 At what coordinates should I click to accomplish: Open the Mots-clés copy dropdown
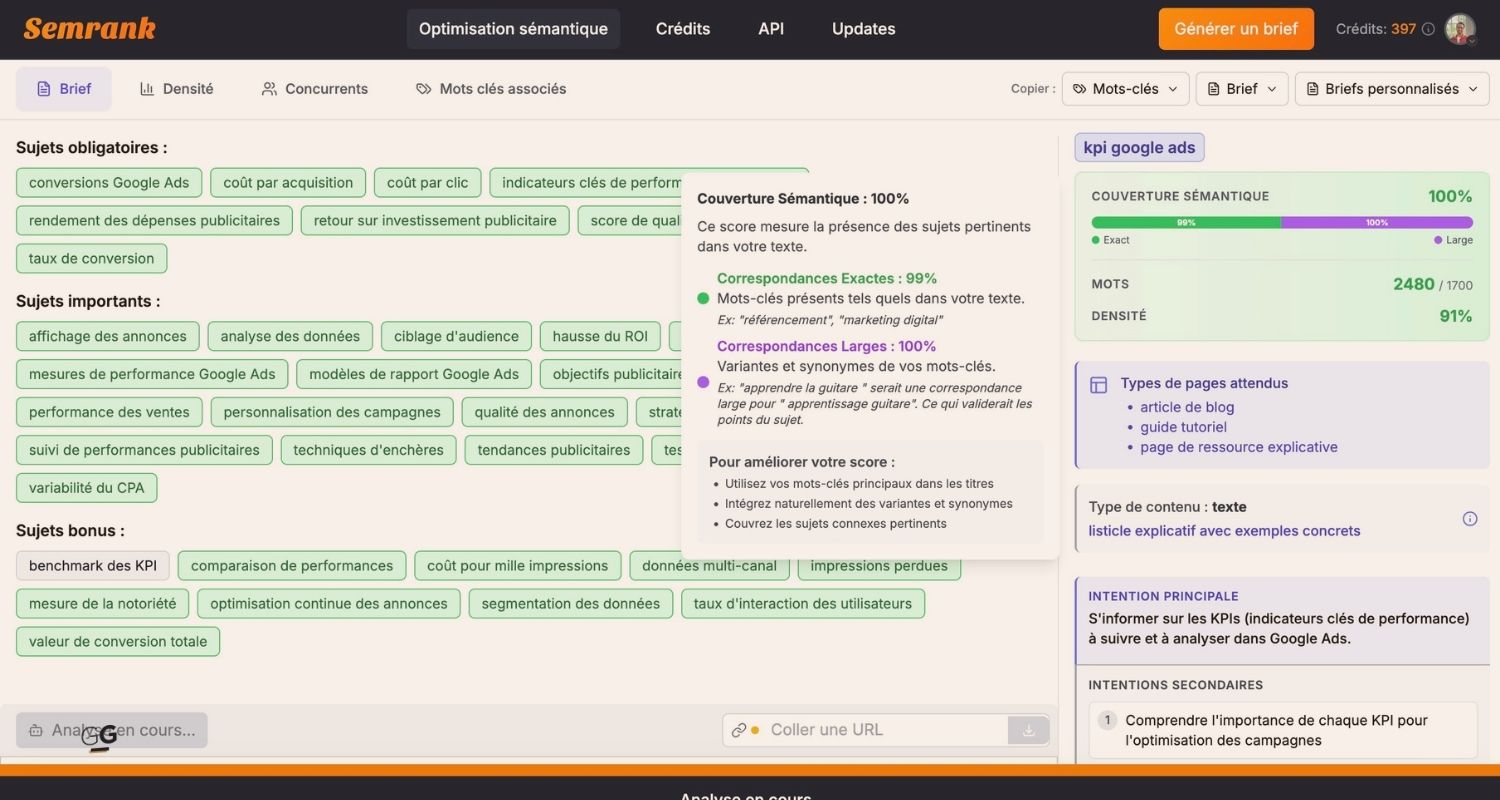coord(1124,88)
